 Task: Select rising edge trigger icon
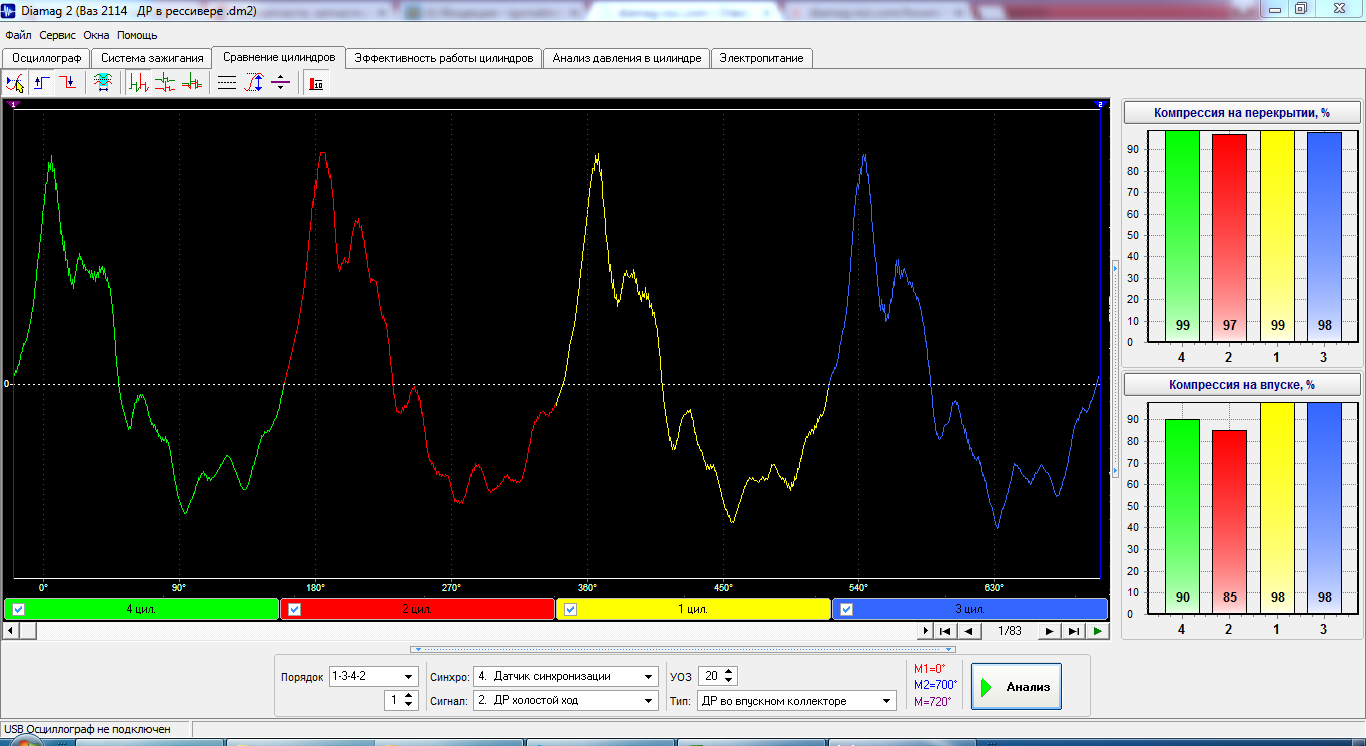(42, 83)
